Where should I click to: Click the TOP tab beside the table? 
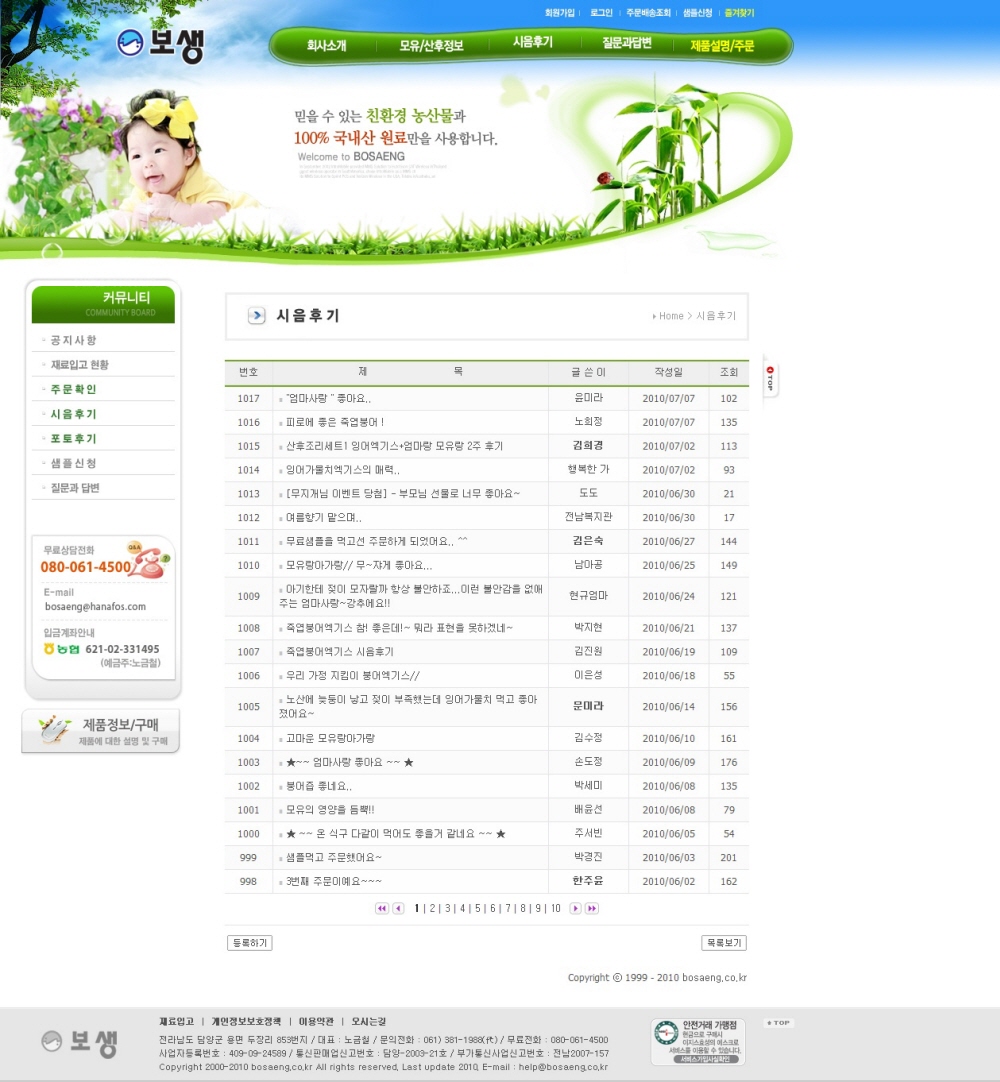click(770, 377)
